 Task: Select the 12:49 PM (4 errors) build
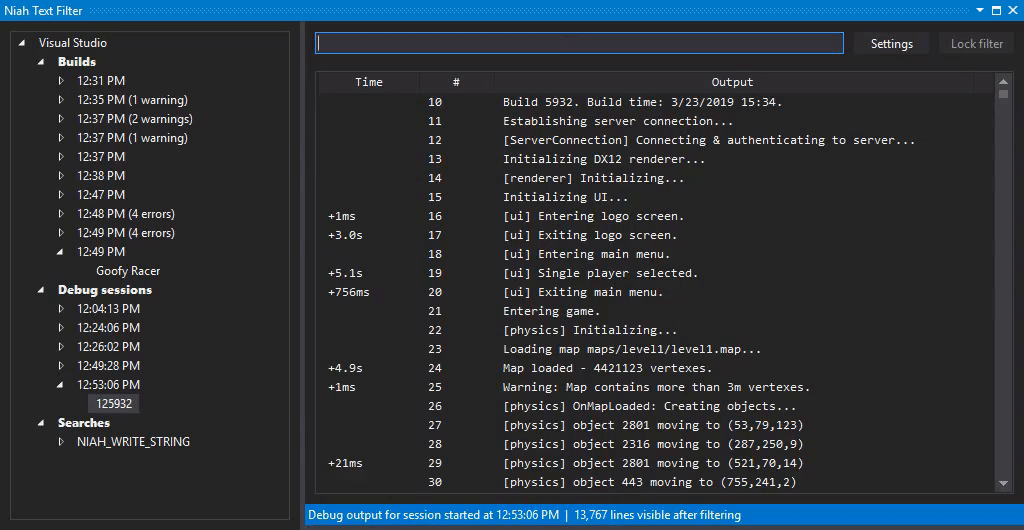click(x=125, y=232)
